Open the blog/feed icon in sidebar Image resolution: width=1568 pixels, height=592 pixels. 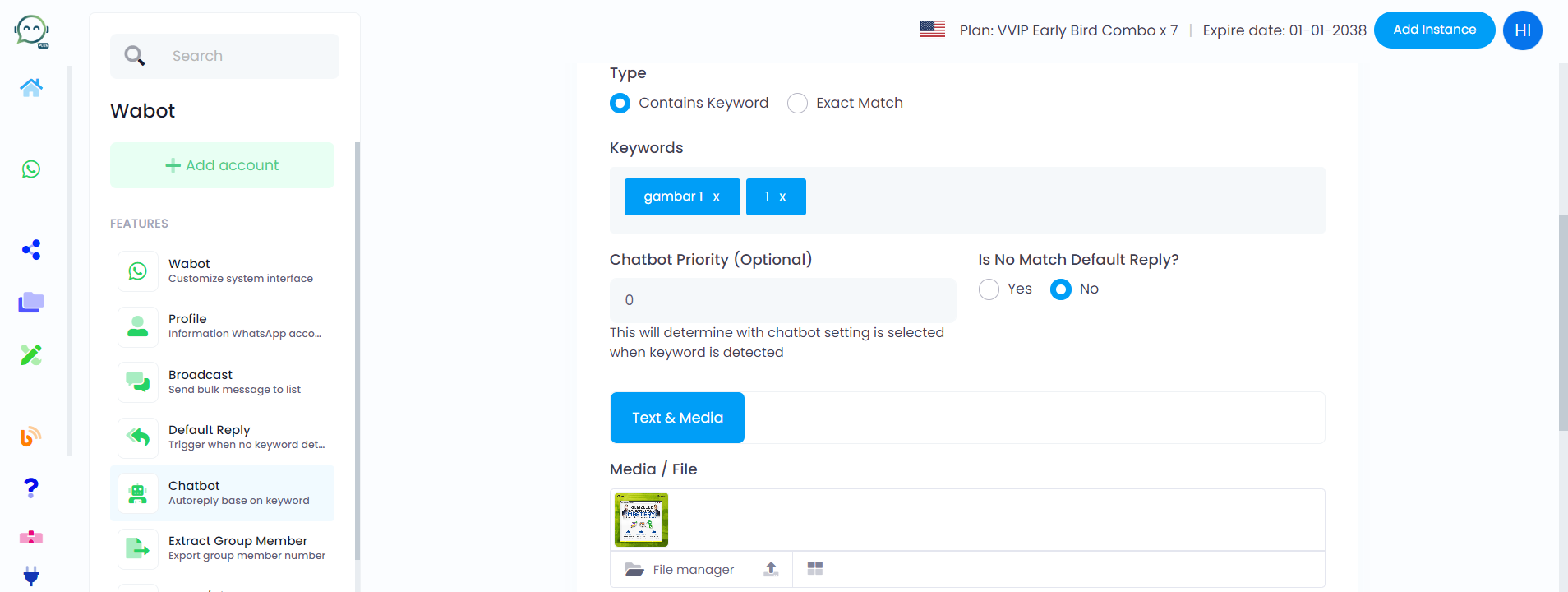[30, 437]
